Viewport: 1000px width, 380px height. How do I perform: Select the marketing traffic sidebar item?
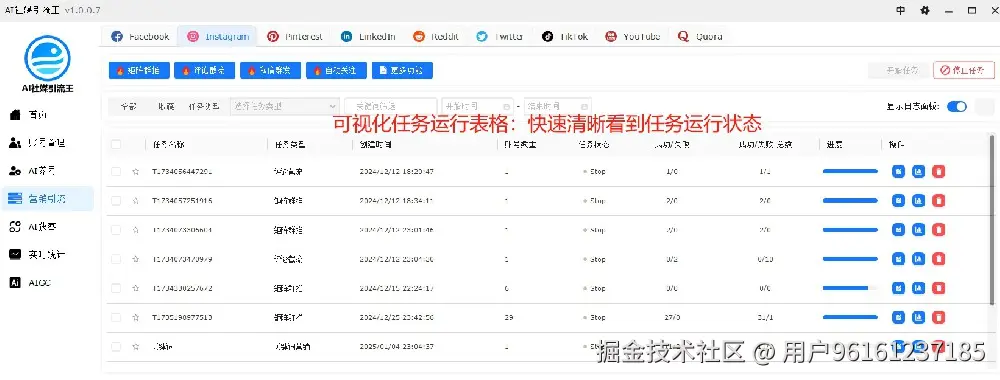47,199
